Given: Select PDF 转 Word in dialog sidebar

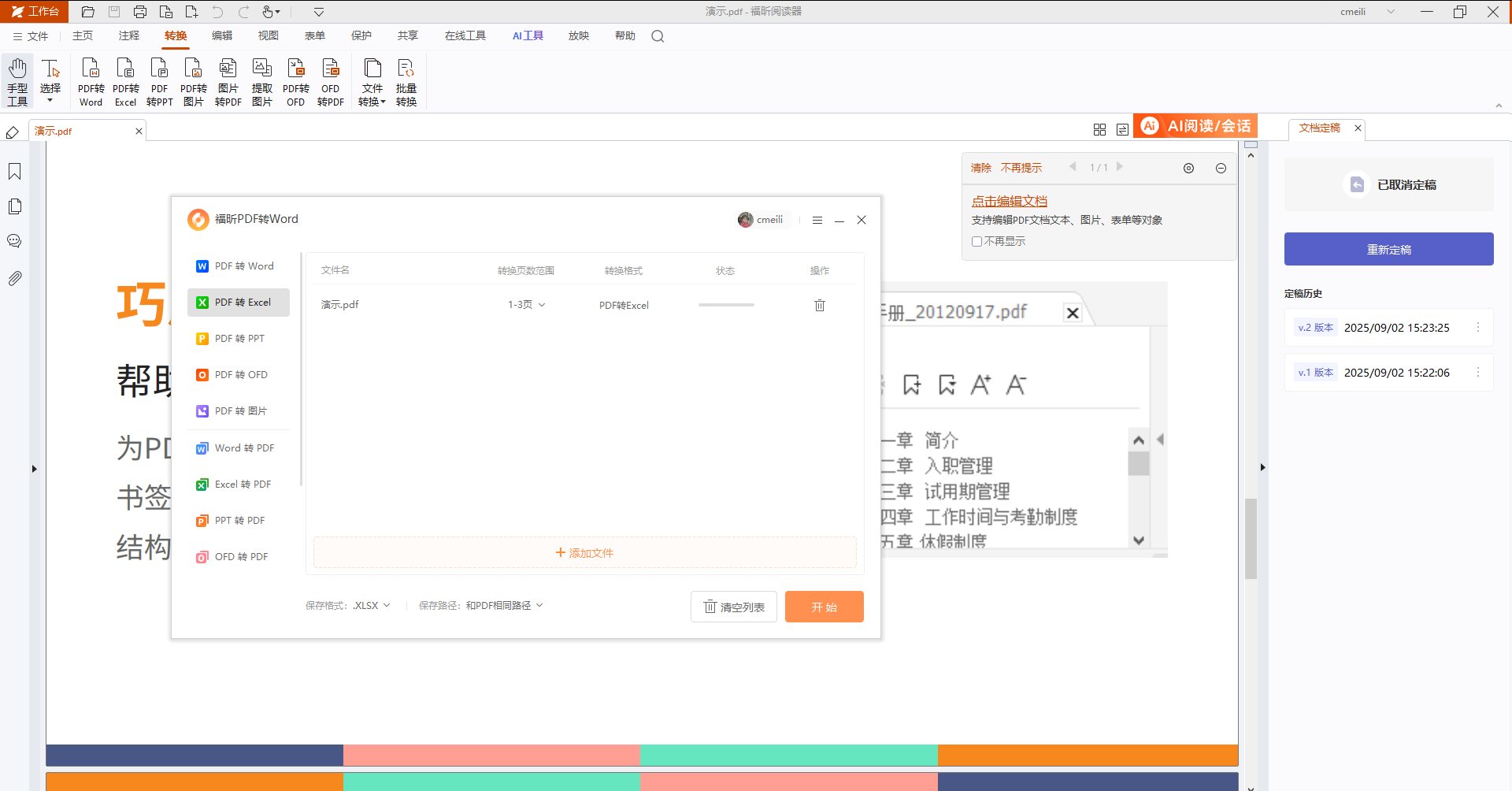Looking at the screenshot, I should point(239,266).
